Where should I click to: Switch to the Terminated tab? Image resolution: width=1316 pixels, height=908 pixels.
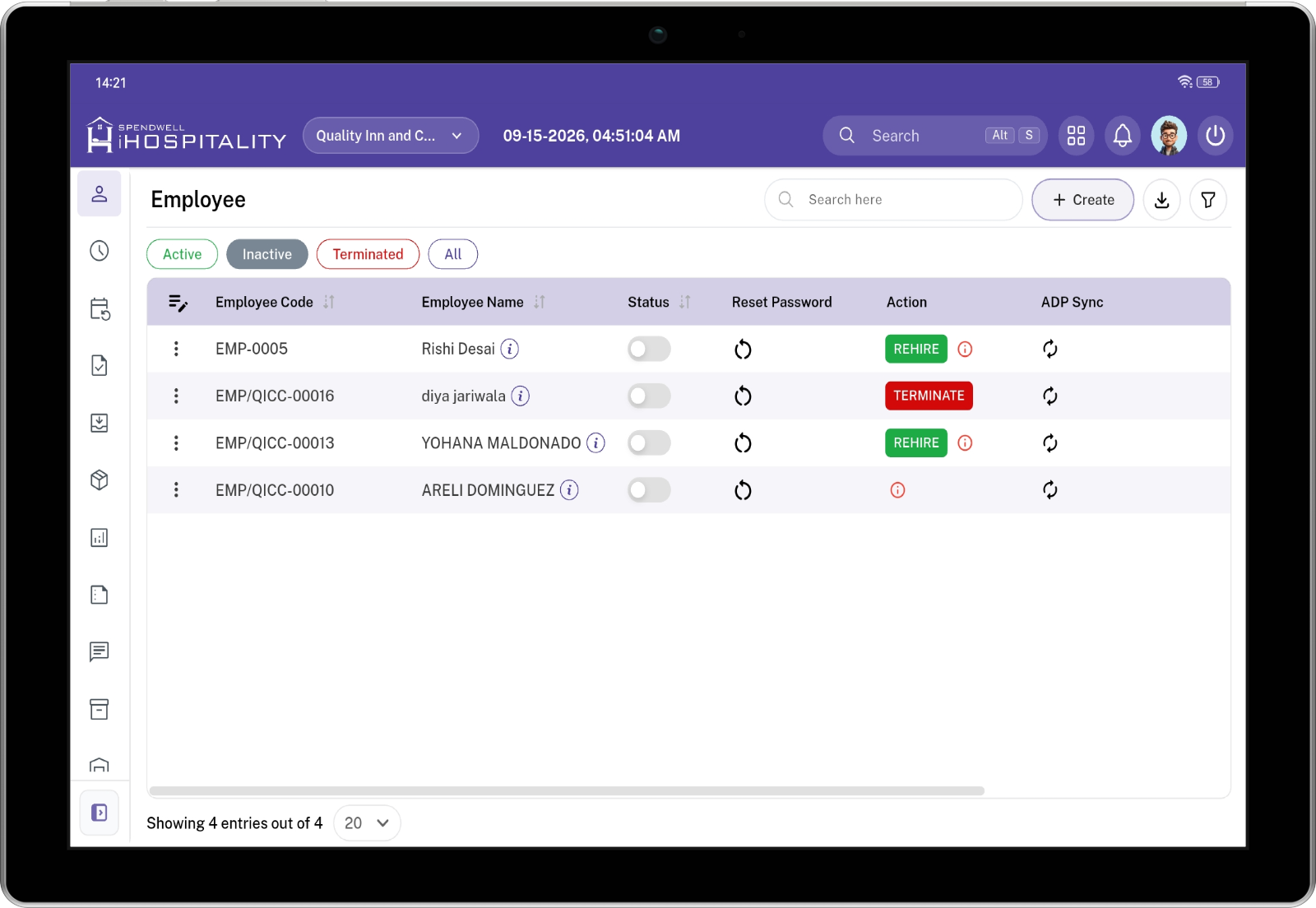pos(368,254)
